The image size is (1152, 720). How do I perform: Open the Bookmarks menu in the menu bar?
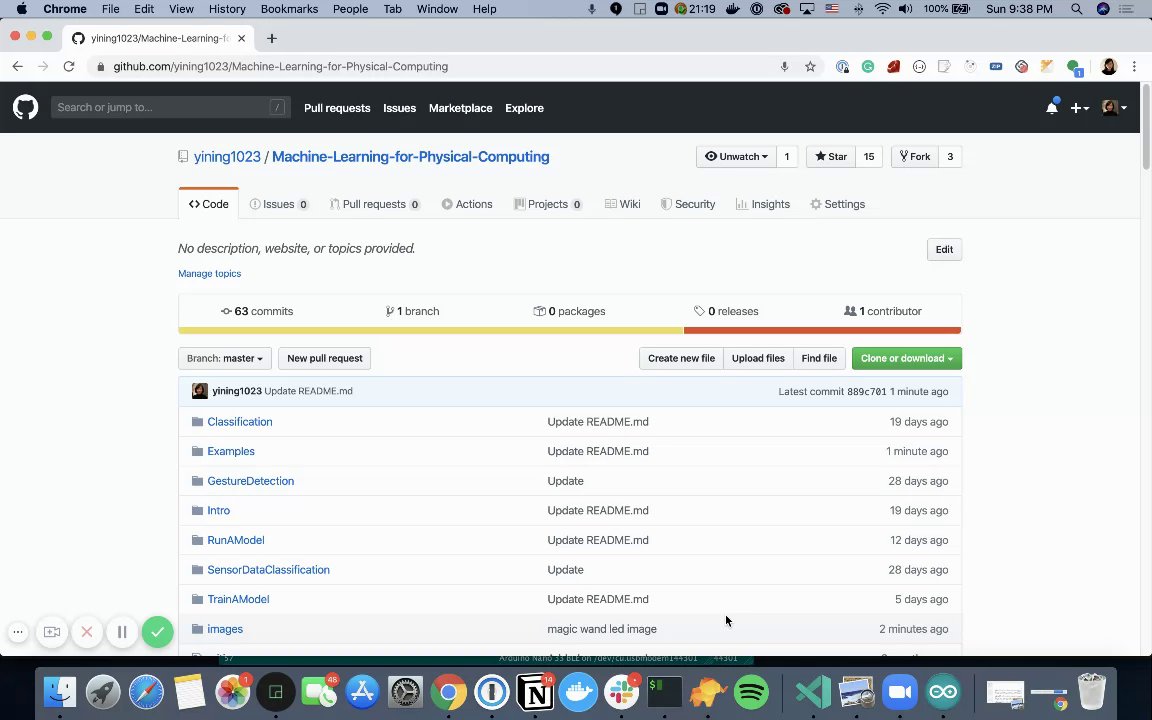[289, 9]
